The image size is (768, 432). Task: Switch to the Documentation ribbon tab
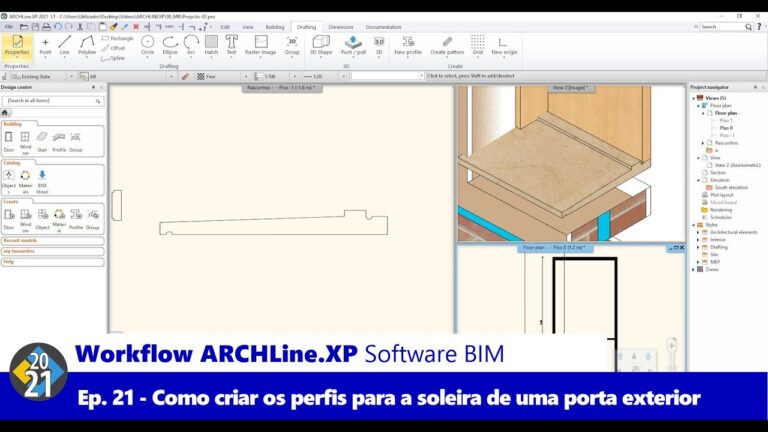[384, 27]
